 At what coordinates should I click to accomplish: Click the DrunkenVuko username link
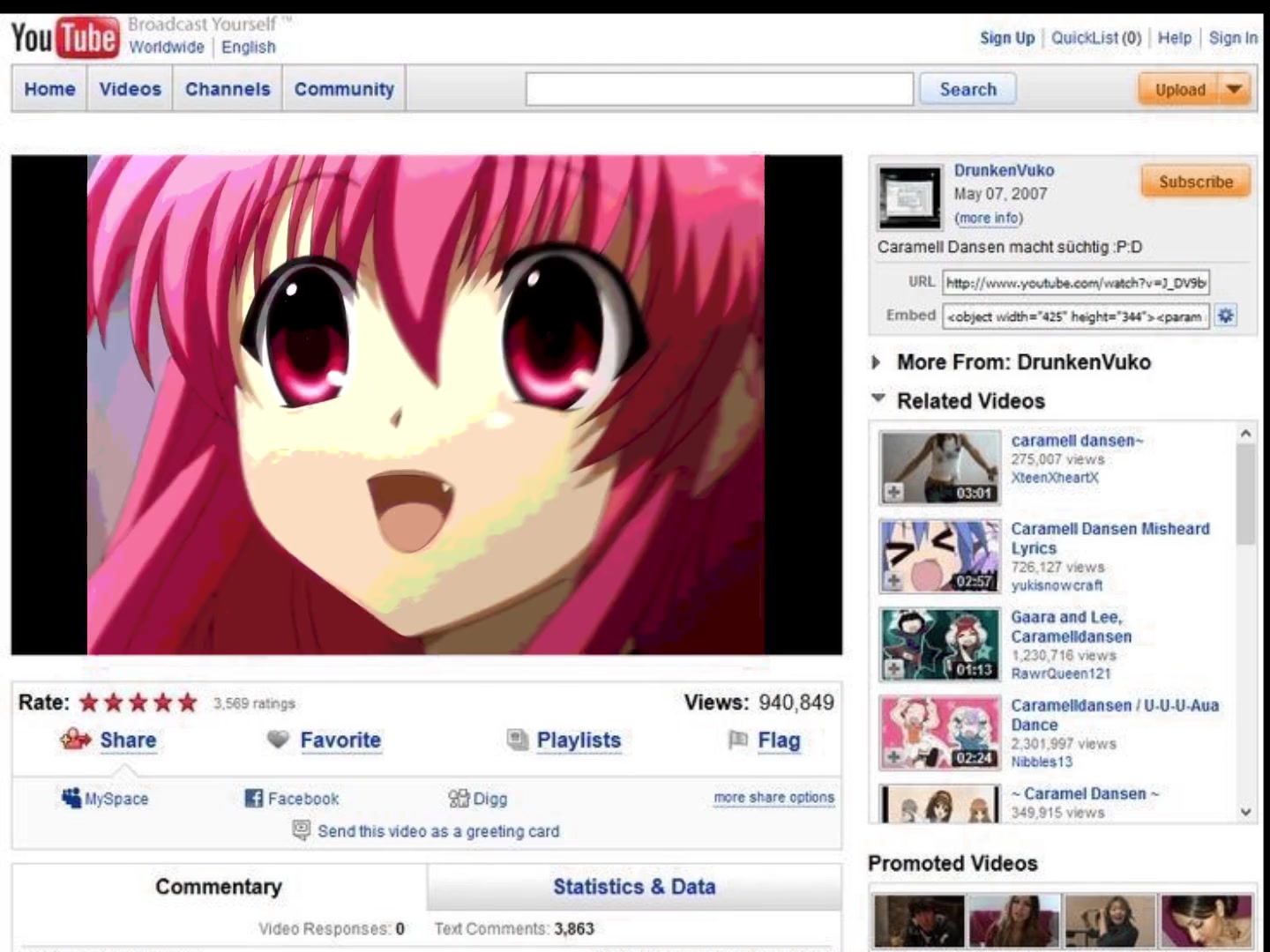tap(1004, 170)
